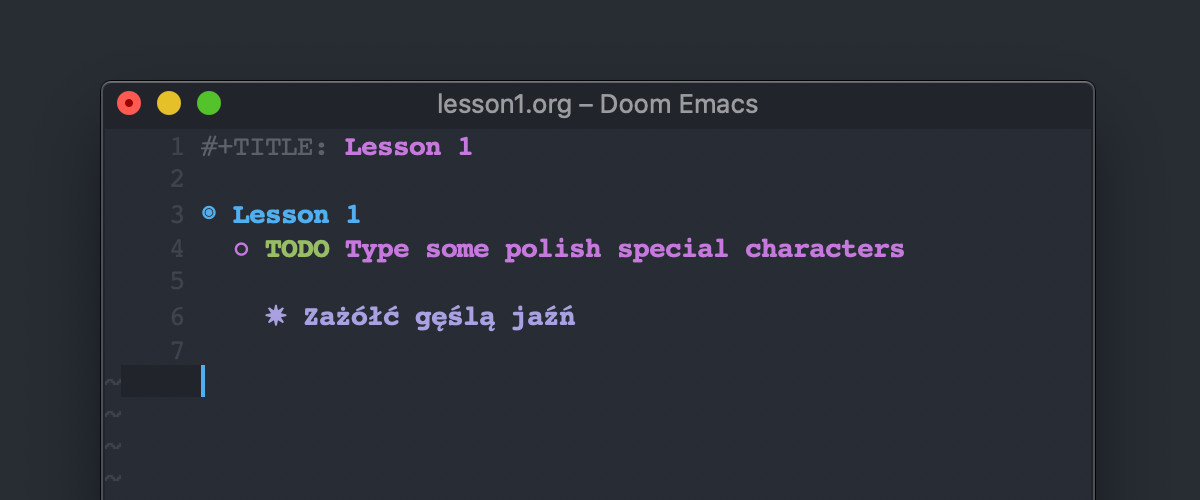This screenshot has width=1200, height=500.
Task: Click line number 4 in the gutter
Action: [x=177, y=248]
